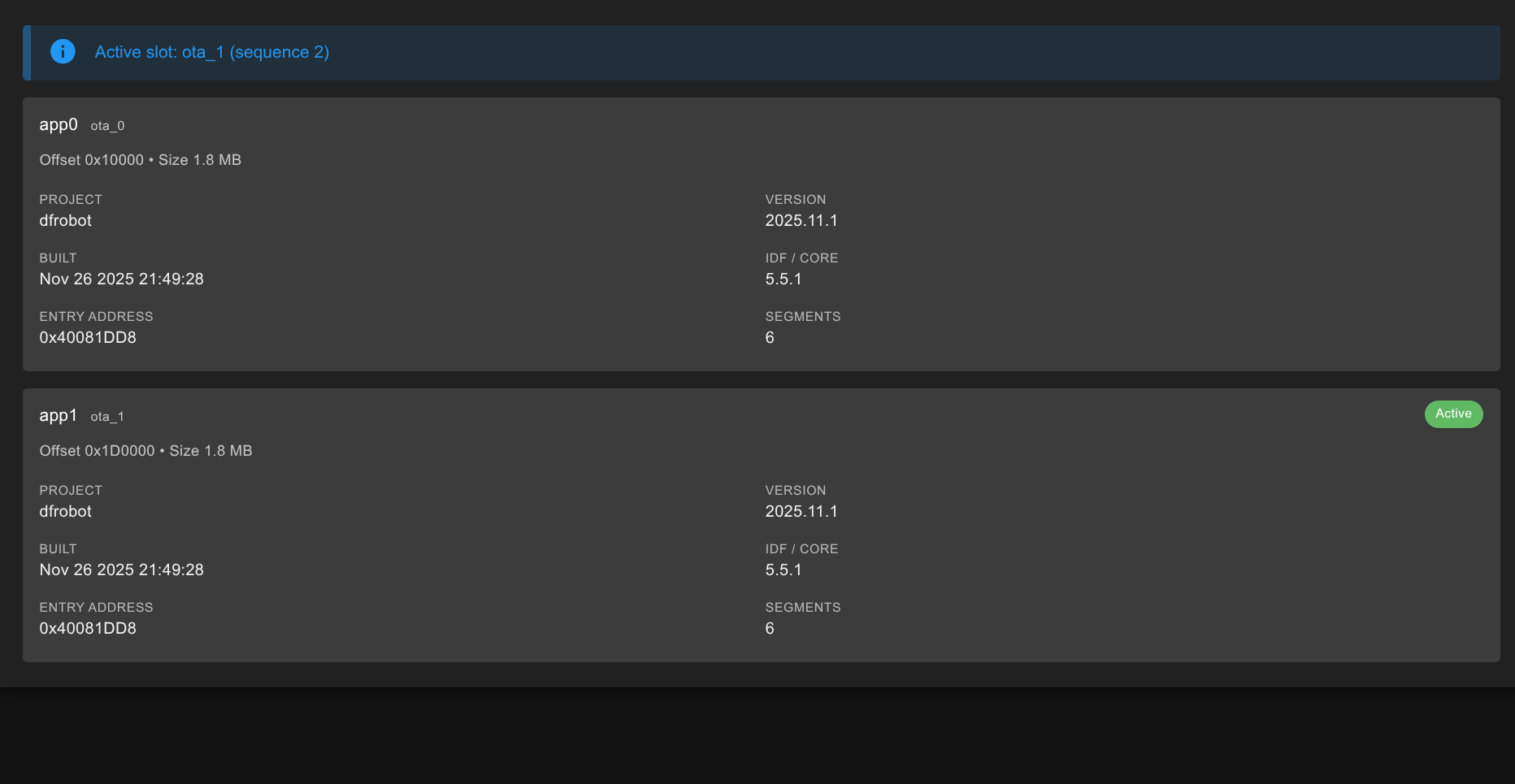Click the app0 build date value
The height and width of the screenshot is (784, 1515).
(x=121, y=279)
